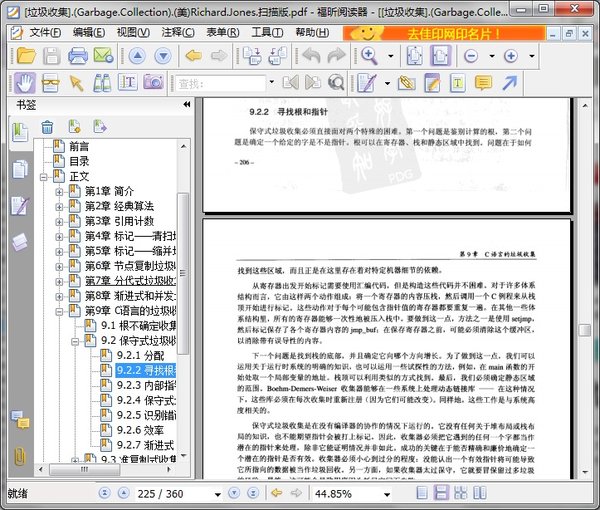Screen dimensions: 600x510
Task: Click the bookmark panel horizontal scrollbar
Action: [x=85, y=469]
